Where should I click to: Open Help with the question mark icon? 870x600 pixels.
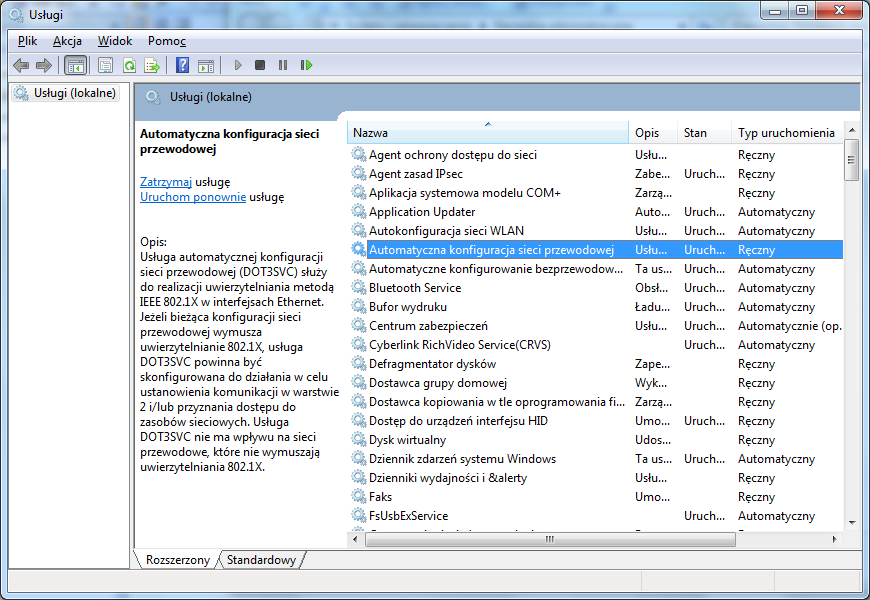click(x=182, y=65)
